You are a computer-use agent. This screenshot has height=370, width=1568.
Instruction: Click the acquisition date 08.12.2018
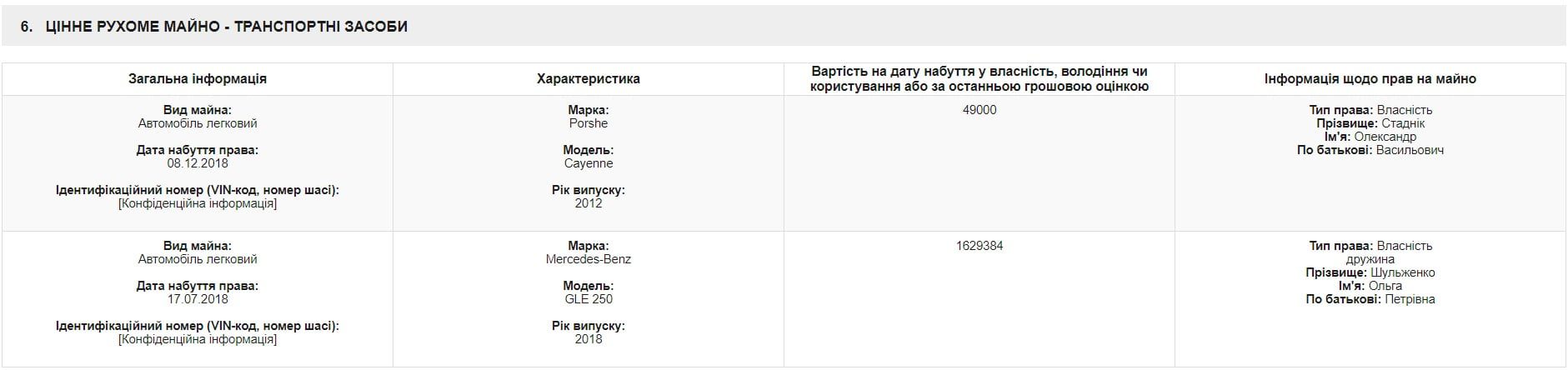coord(198,163)
